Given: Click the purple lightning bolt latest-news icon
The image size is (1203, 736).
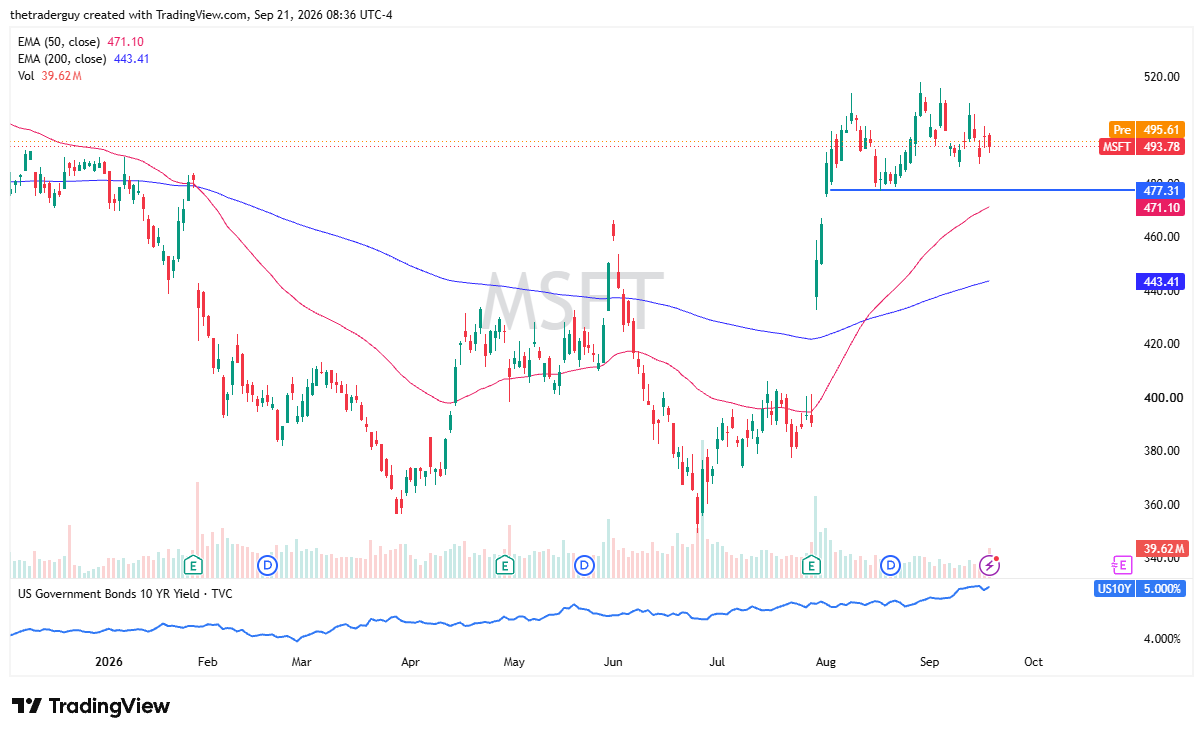Looking at the screenshot, I should 989,566.
